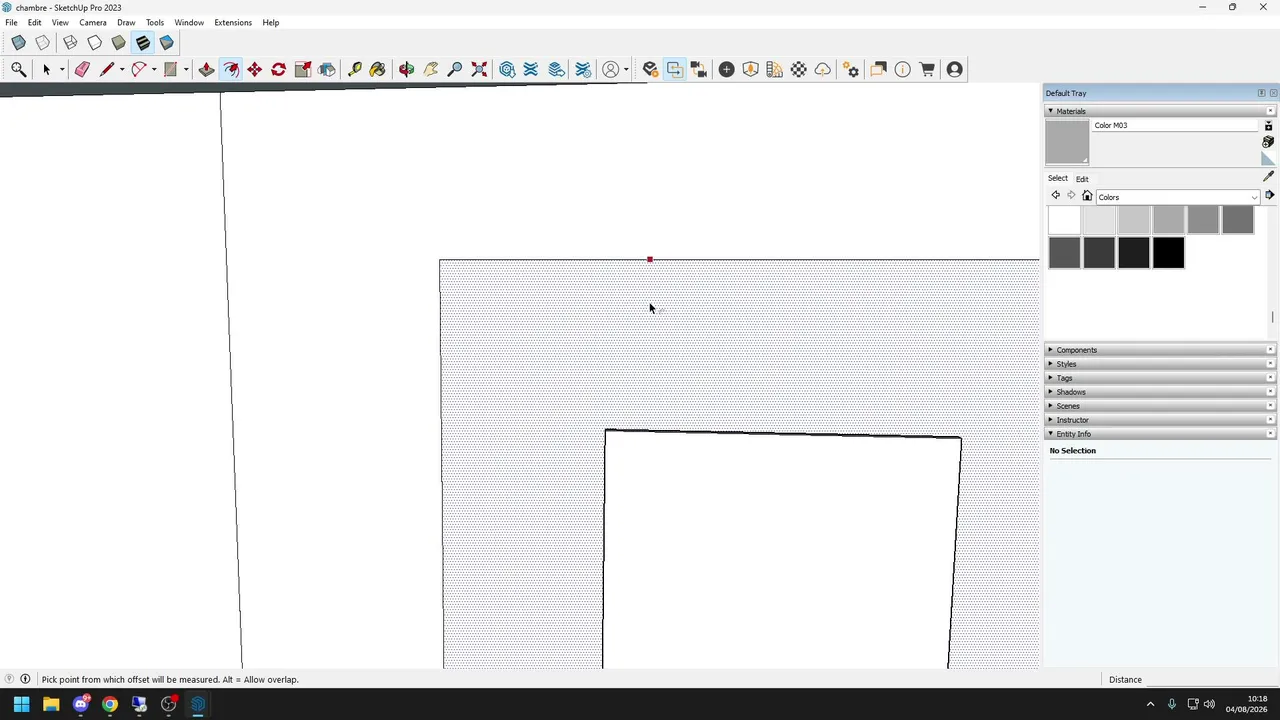Select the Scale tool

[303, 69]
